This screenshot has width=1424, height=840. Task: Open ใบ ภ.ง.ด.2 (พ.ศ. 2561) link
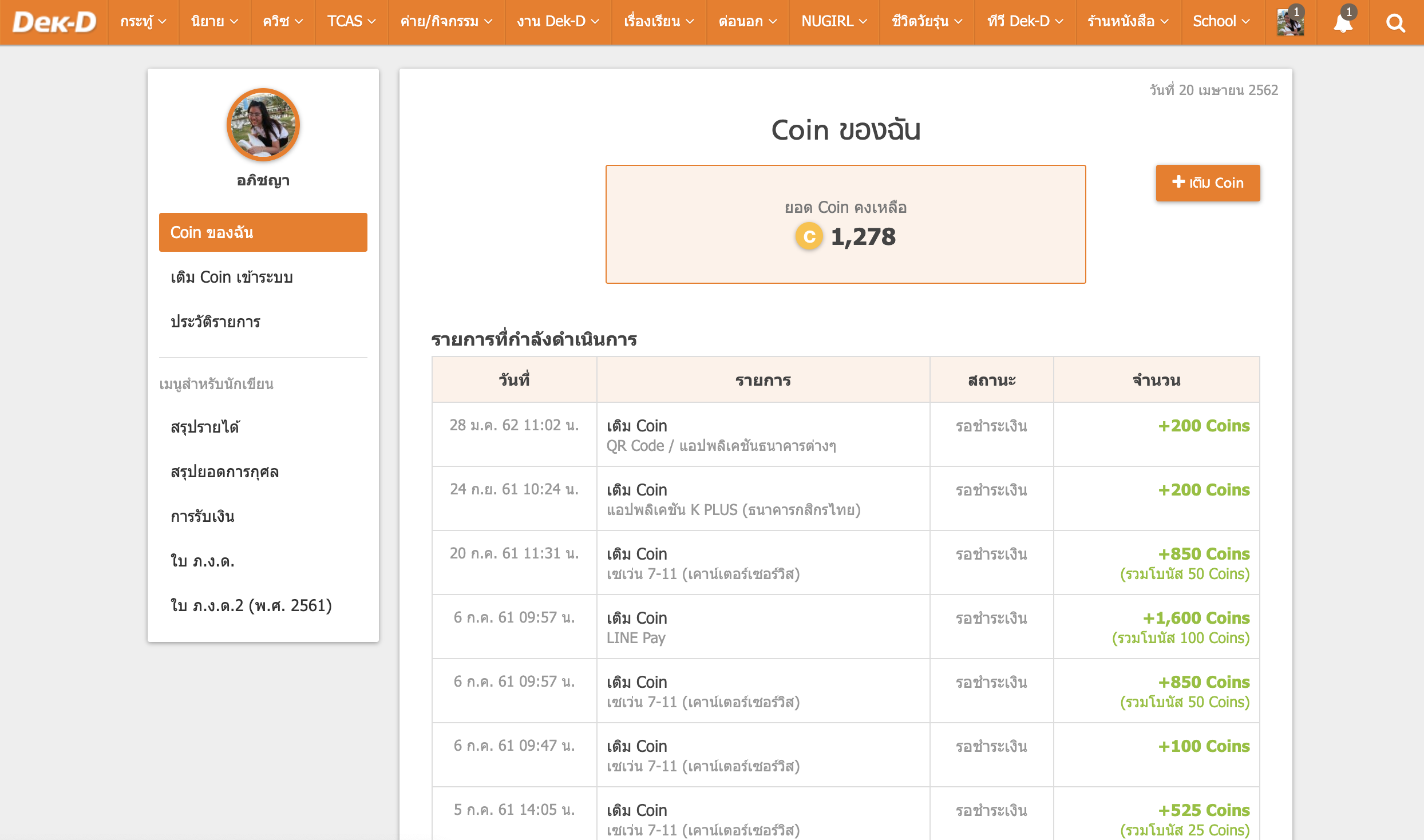click(x=251, y=605)
